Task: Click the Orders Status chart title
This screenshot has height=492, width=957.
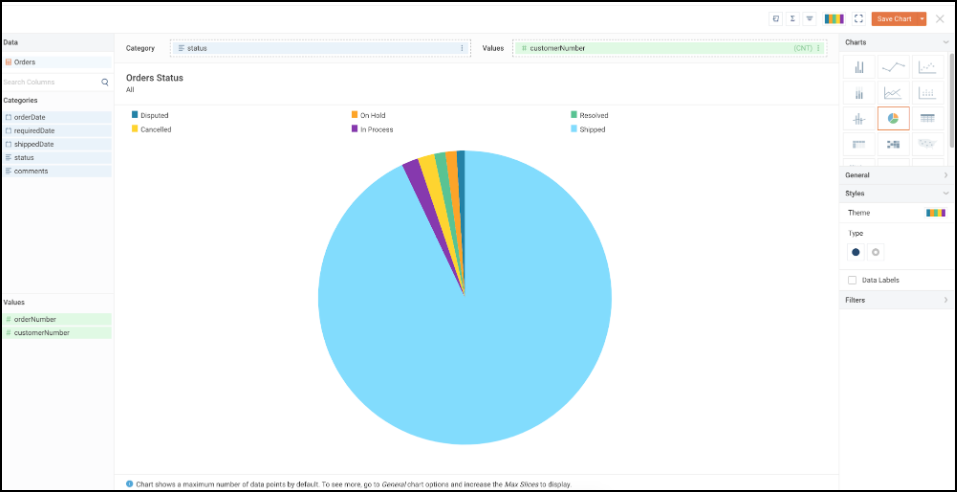Action: tap(154, 78)
